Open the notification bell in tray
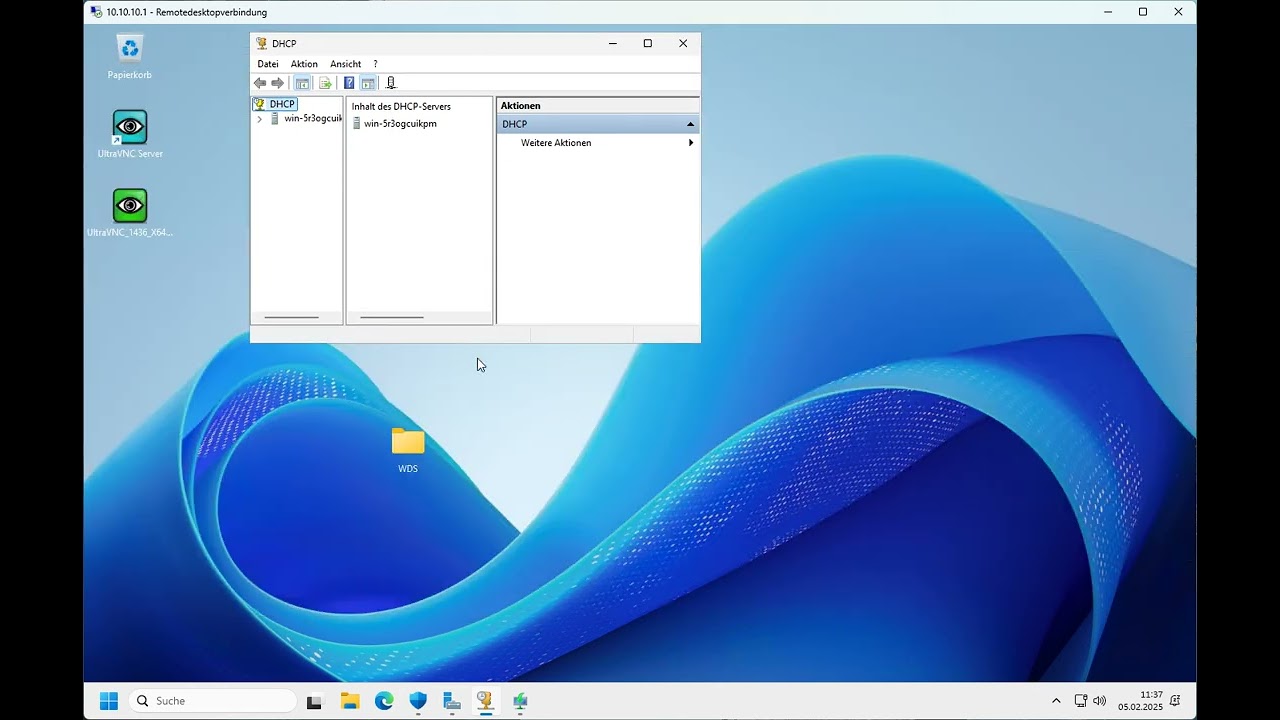 point(1175,701)
